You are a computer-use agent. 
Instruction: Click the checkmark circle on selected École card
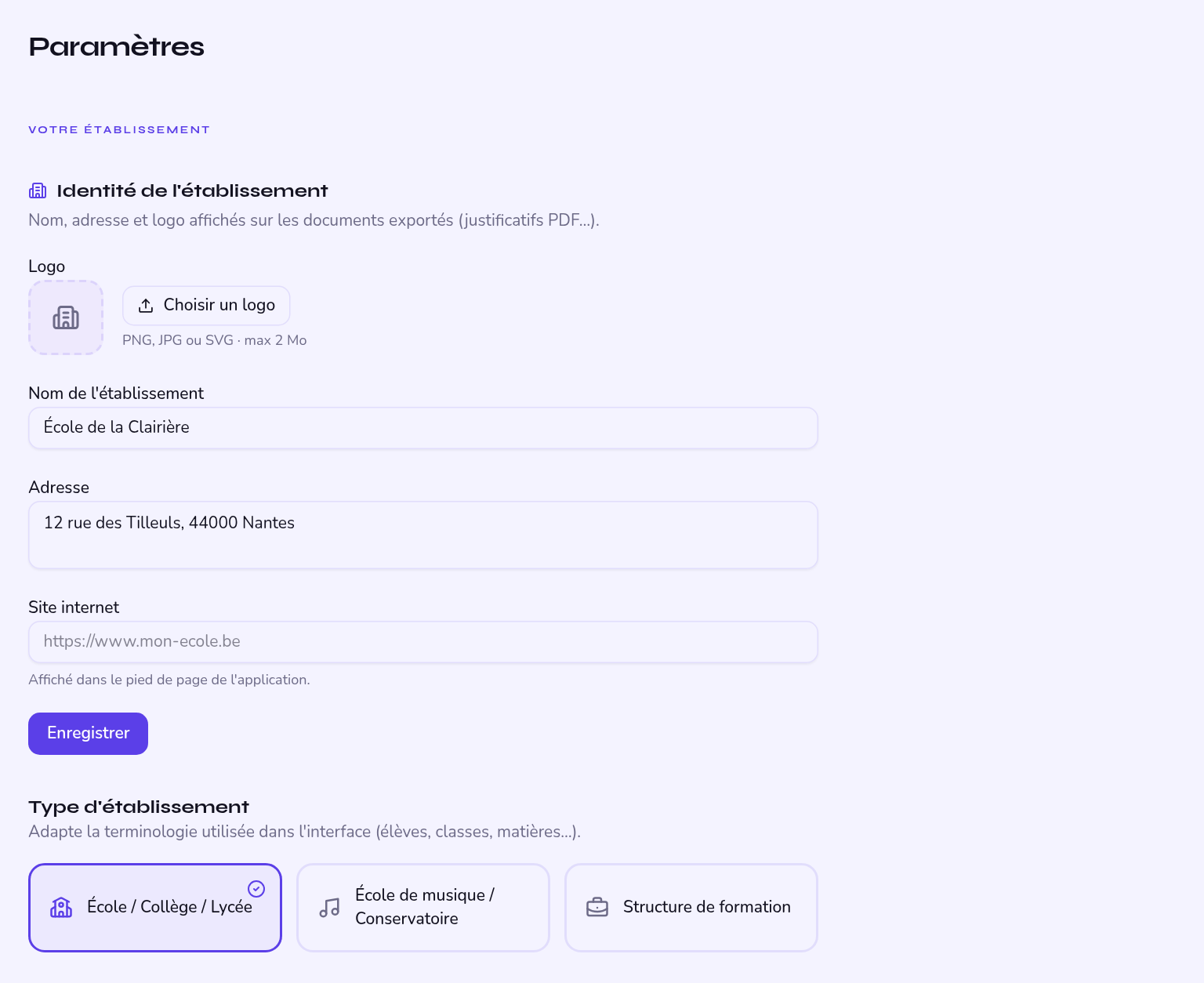[x=256, y=888]
